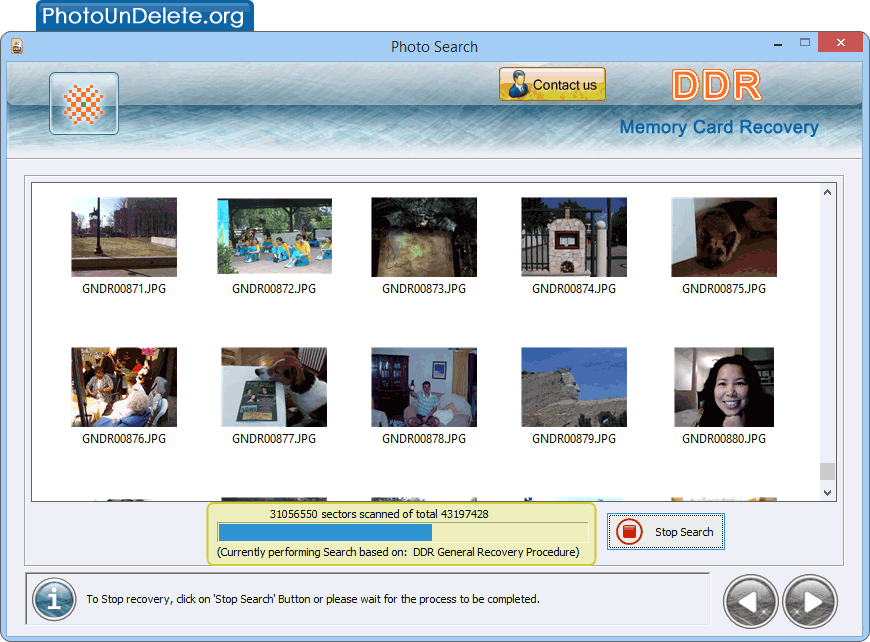Click the red stop icon in Stop Search
This screenshot has height=642, width=870.
pos(629,531)
